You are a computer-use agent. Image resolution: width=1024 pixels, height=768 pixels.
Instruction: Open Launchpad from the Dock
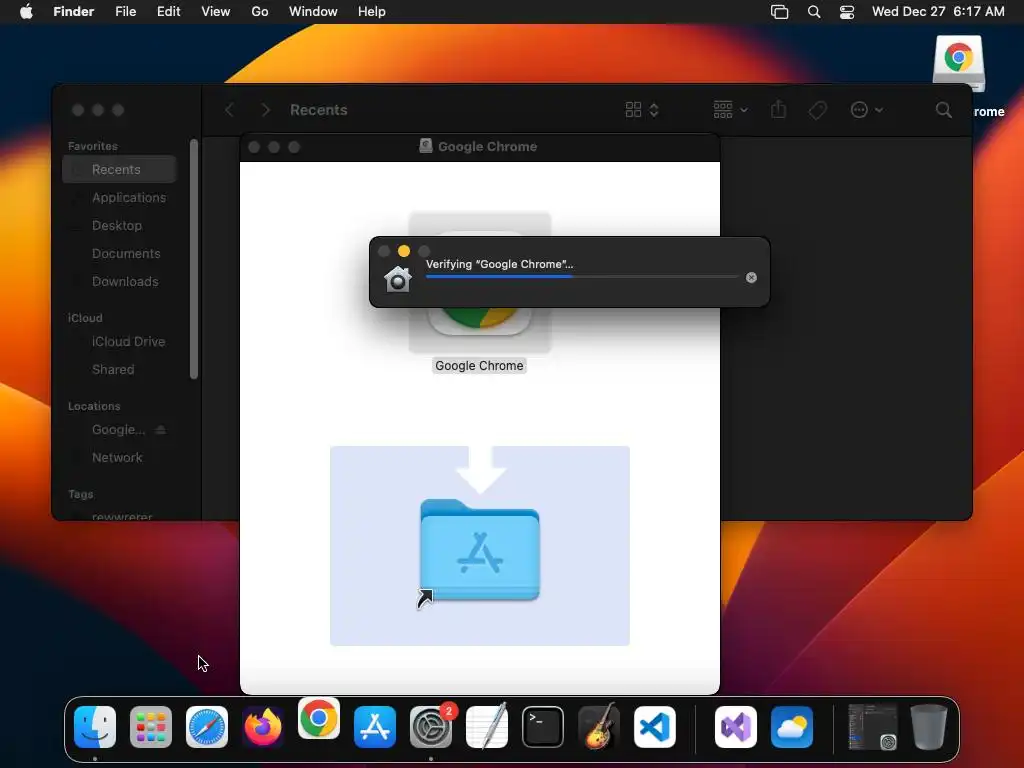pyautogui.click(x=151, y=727)
